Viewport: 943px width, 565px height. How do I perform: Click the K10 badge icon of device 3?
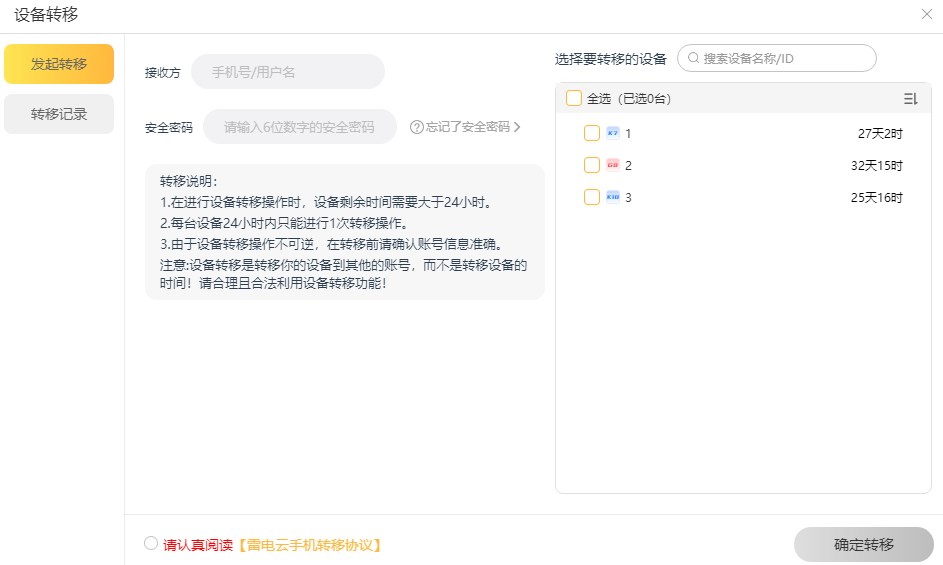pyautogui.click(x=613, y=197)
